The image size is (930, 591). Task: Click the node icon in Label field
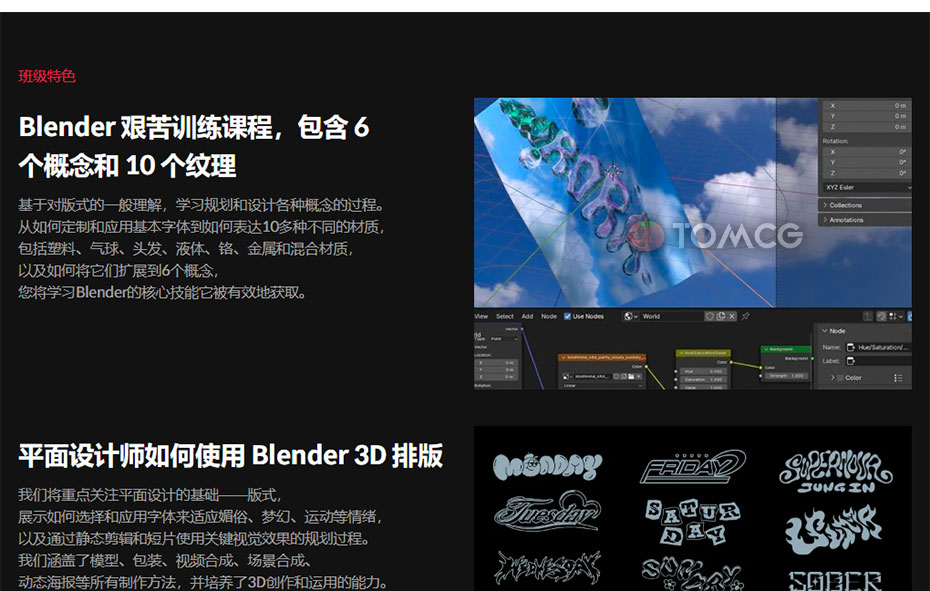[851, 361]
